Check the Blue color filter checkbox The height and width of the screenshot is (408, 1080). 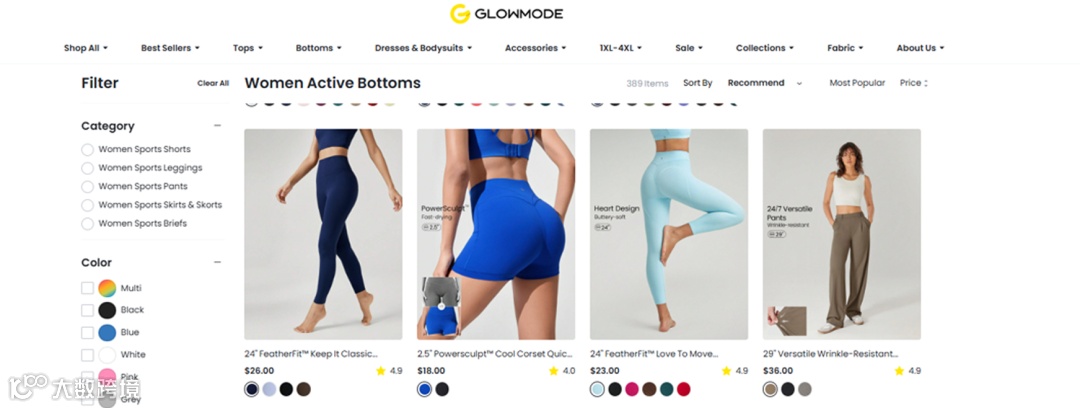(87, 333)
